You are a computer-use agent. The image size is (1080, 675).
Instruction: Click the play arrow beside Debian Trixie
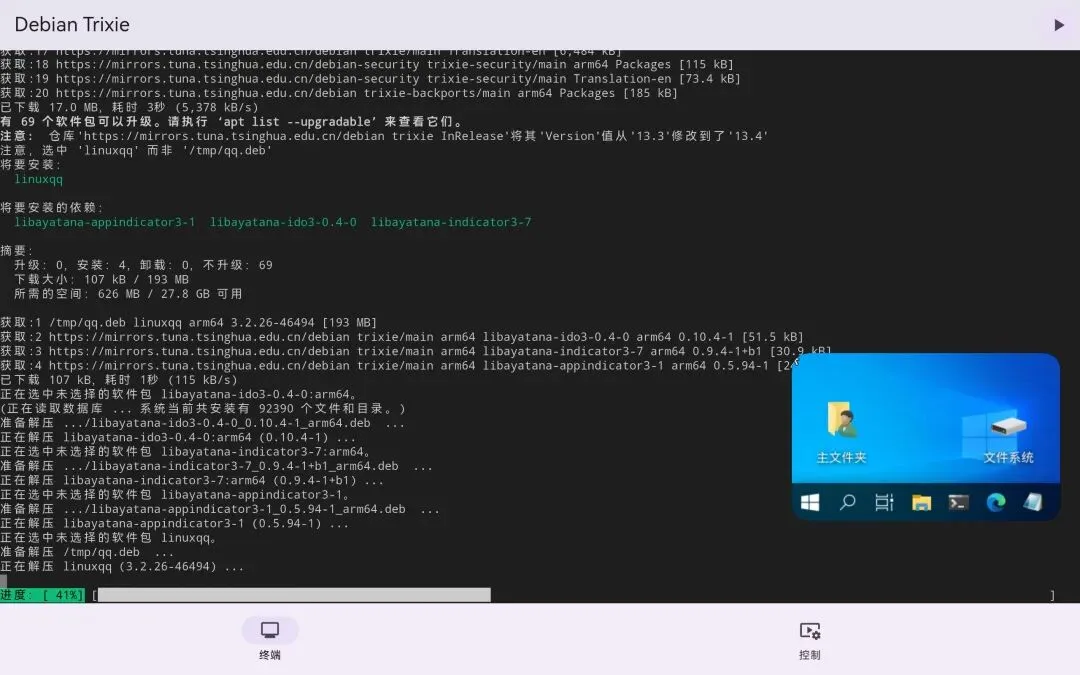coord(1059,25)
